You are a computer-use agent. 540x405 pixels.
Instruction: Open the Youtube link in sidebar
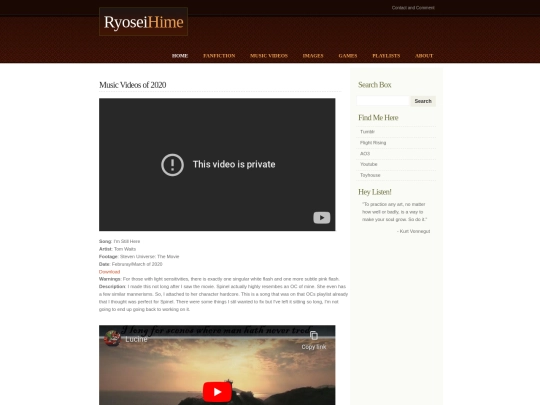(368, 164)
